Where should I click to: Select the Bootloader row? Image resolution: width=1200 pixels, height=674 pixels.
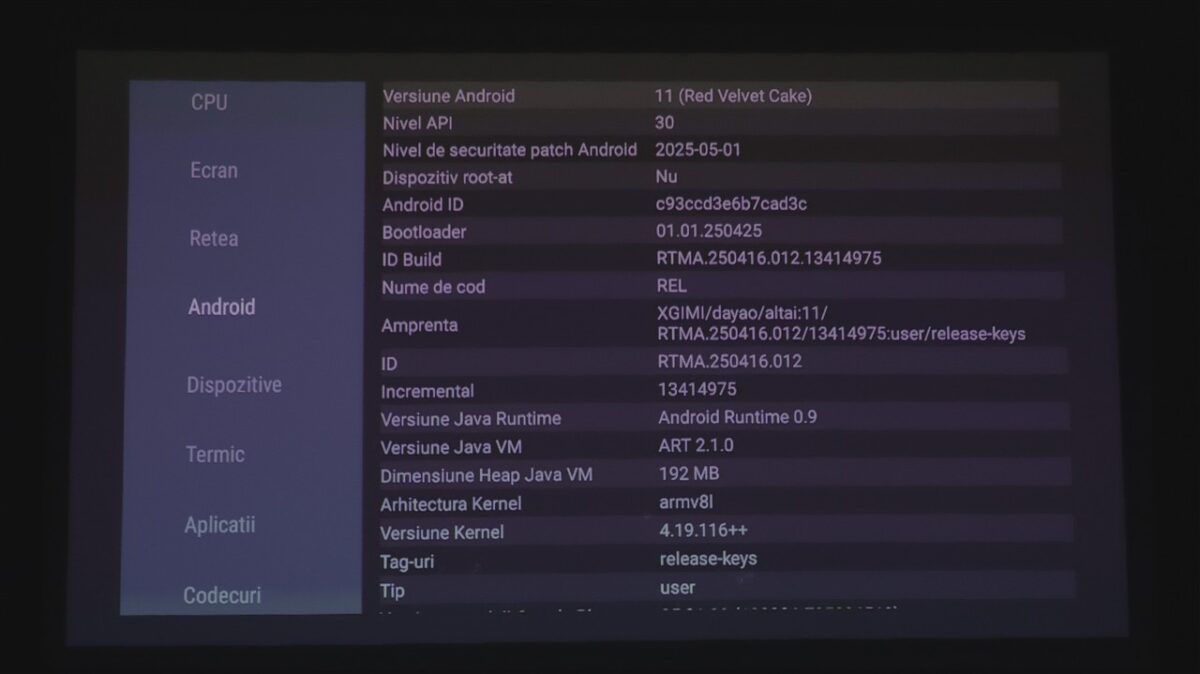[x=718, y=231]
